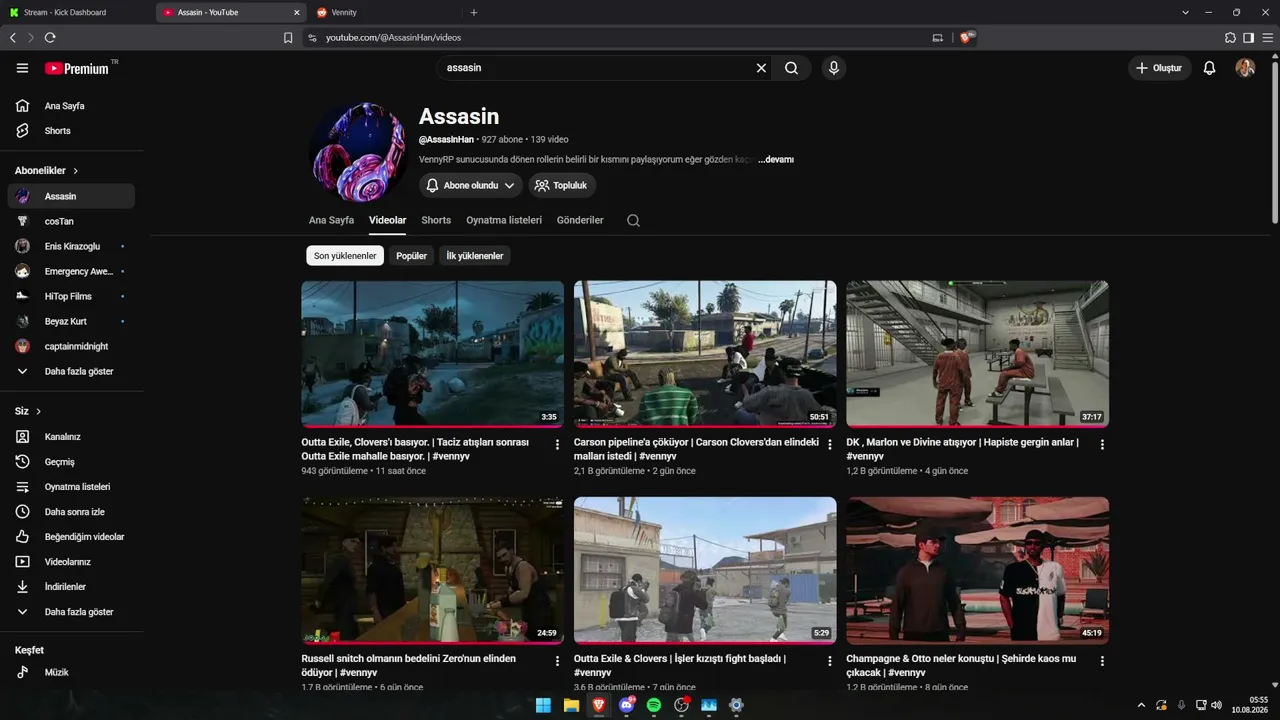Open Brave Shields icon
Viewport: 1280px width, 720px height.
(966, 37)
